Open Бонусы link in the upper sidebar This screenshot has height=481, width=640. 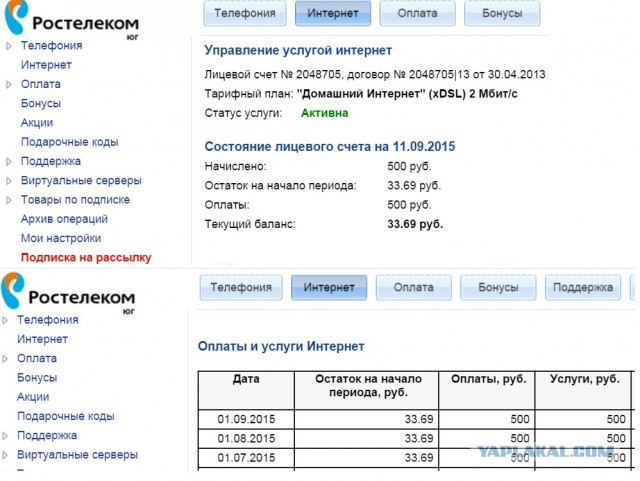tap(41, 103)
